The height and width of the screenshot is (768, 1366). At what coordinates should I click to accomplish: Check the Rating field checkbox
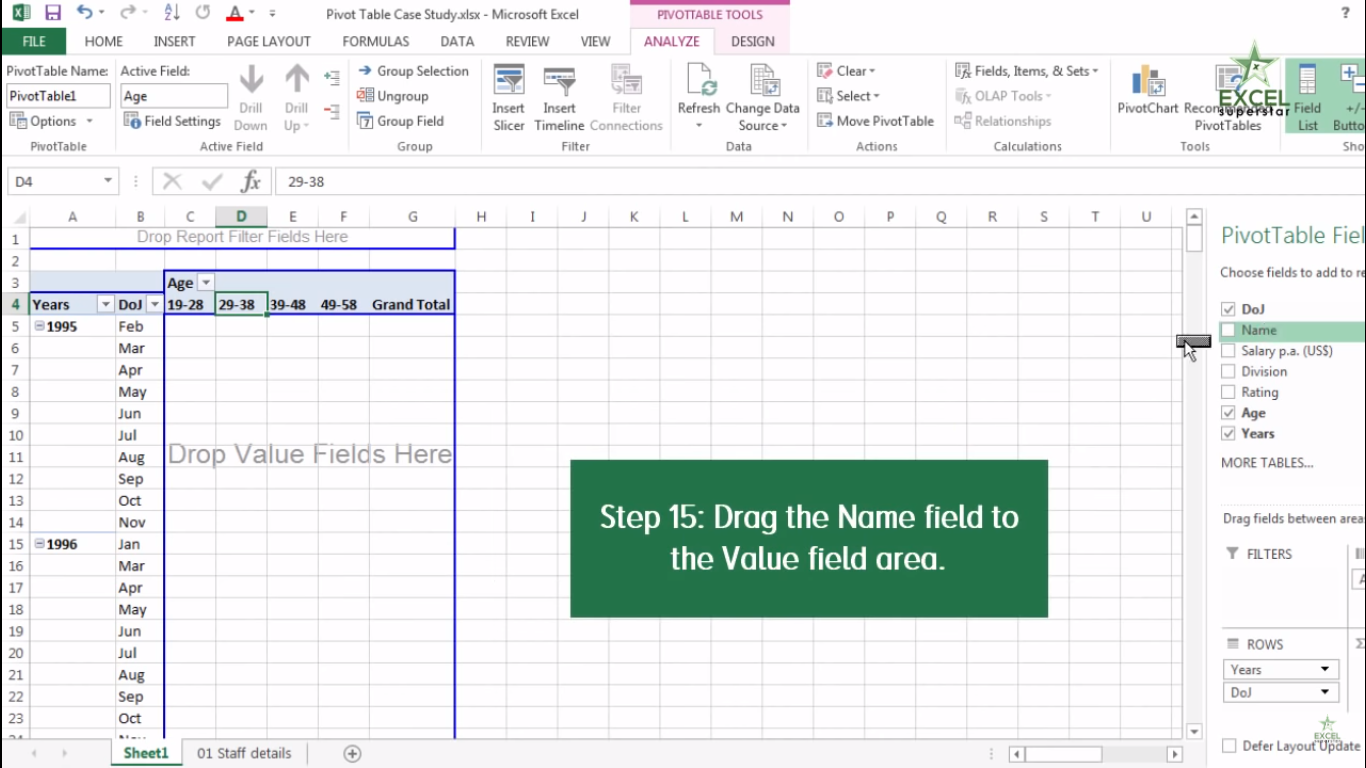pyautogui.click(x=1228, y=392)
